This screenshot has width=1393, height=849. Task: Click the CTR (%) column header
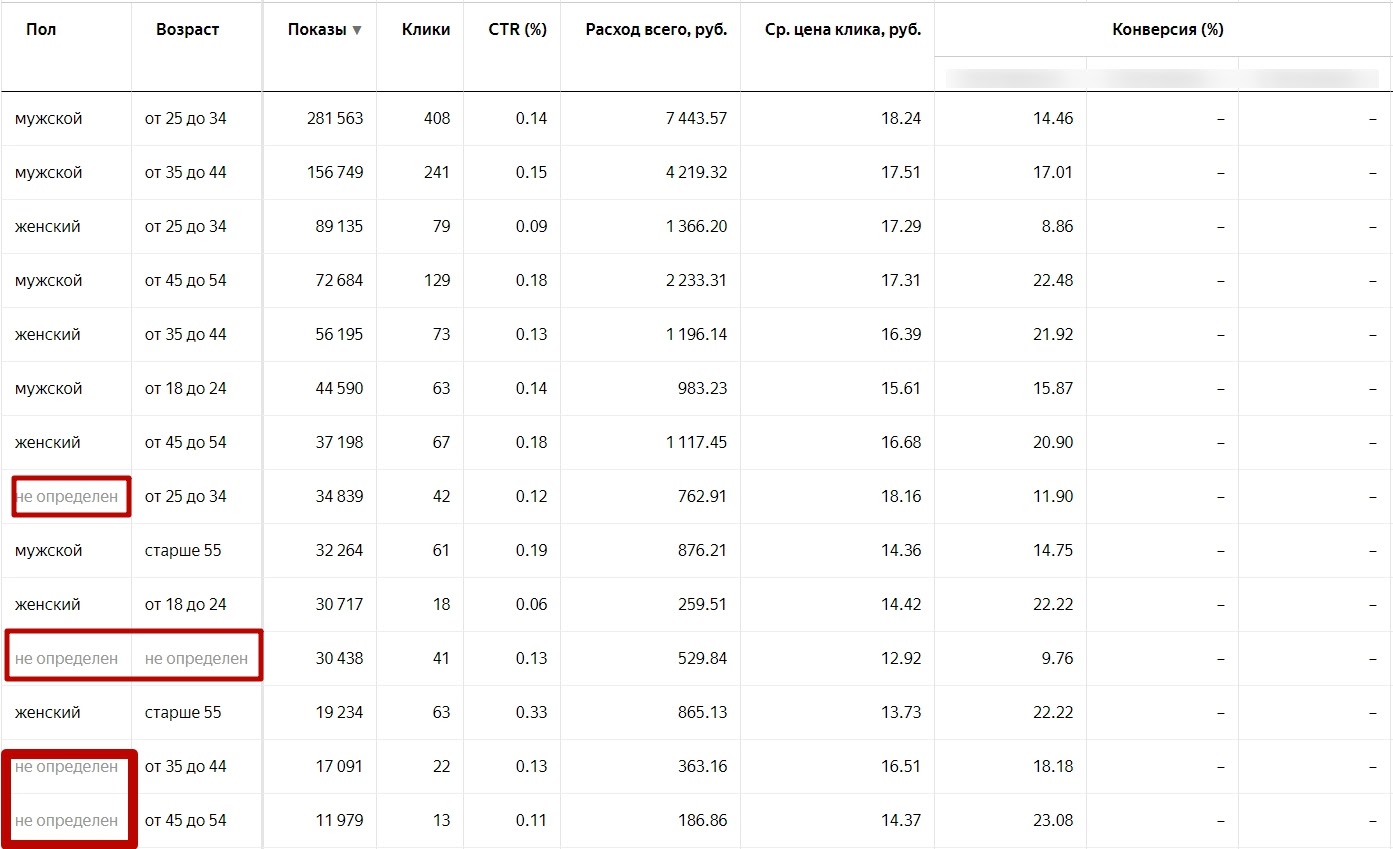[518, 30]
